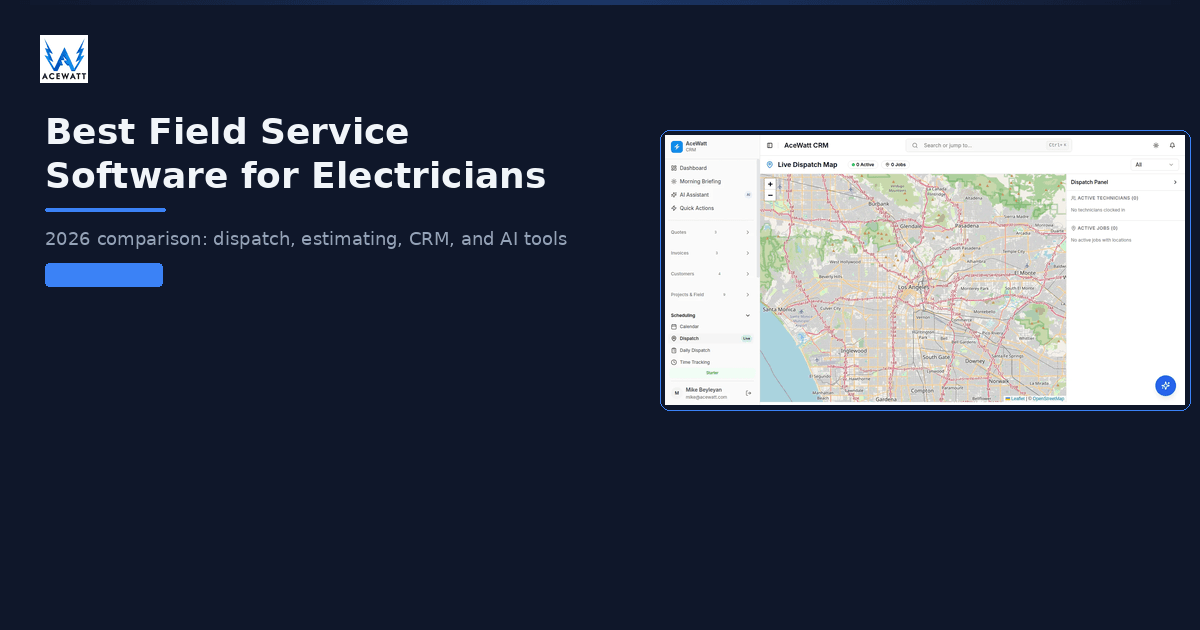Click the Morning Briefing sun icon
Screen dimensions: 1200x630
(x=674, y=181)
